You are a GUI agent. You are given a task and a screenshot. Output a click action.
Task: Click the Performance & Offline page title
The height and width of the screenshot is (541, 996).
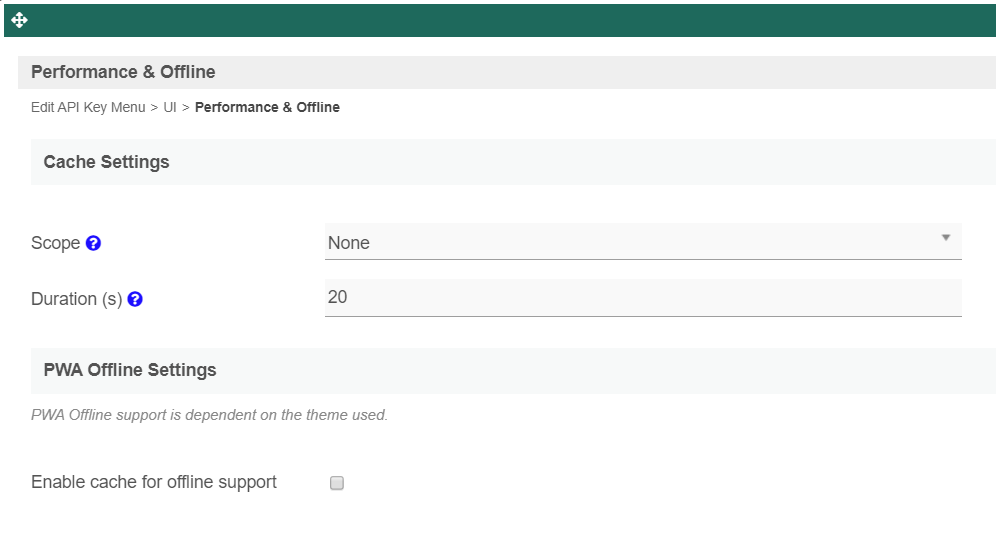coord(123,72)
